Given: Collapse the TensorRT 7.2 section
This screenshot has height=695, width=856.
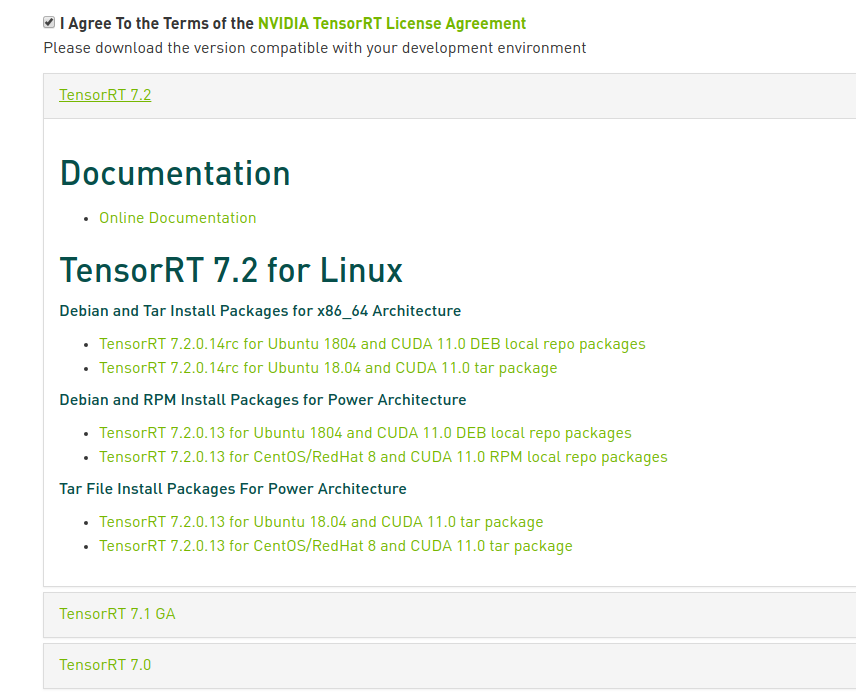Looking at the screenshot, I should (105, 95).
